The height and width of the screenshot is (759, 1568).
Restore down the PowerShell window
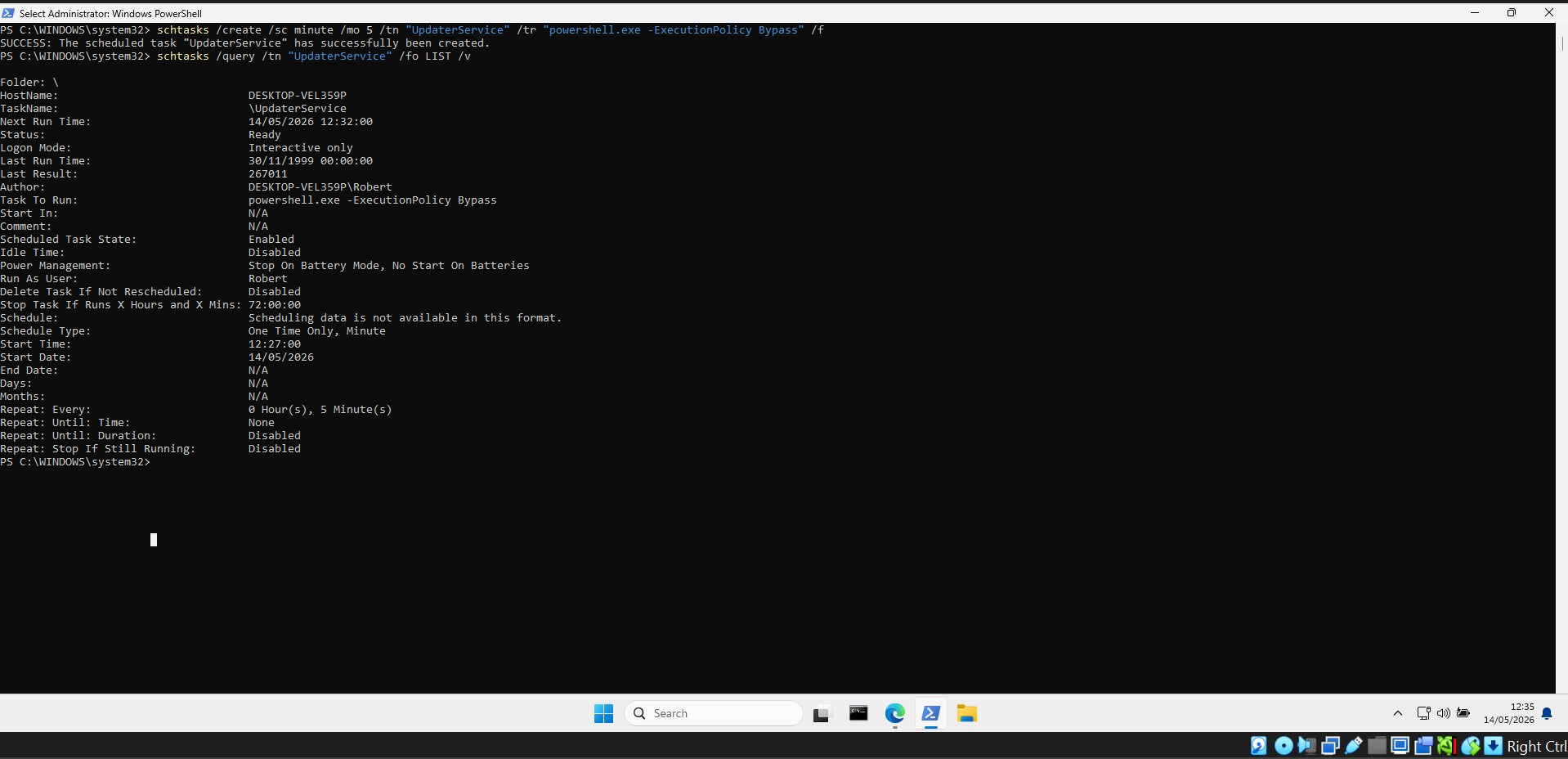click(1512, 12)
